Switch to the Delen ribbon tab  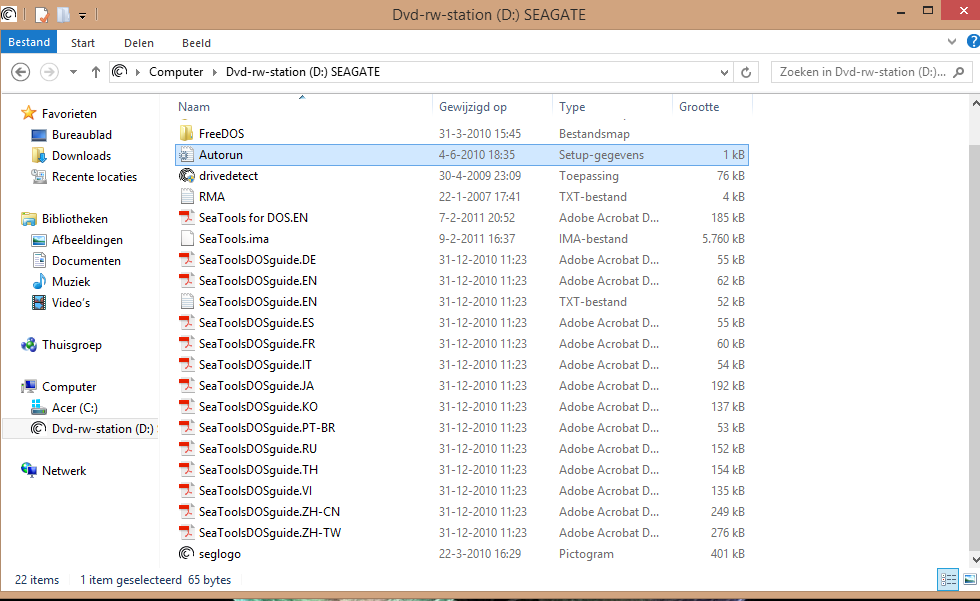click(x=139, y=43)
